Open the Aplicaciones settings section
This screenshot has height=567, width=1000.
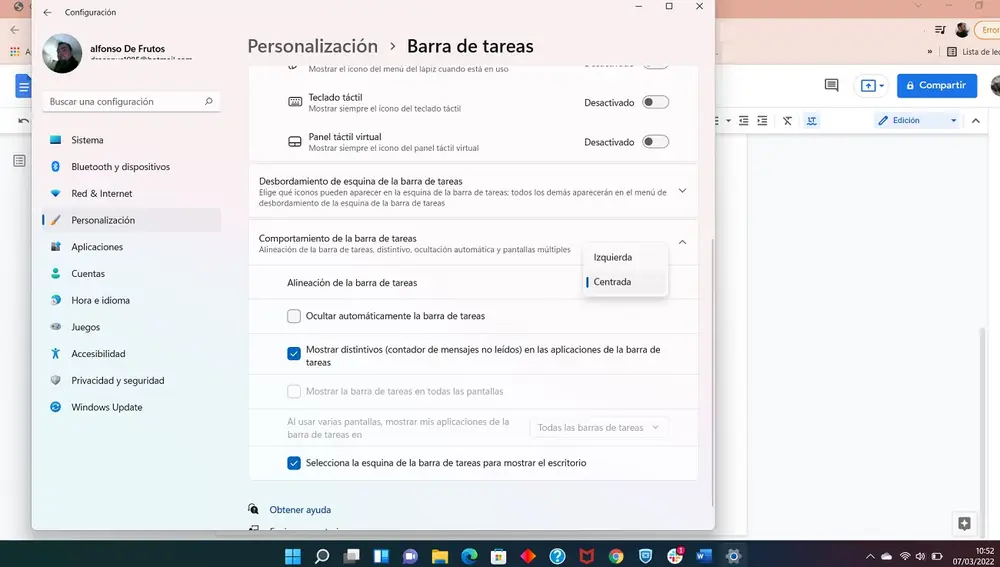[x=131, y=247]
